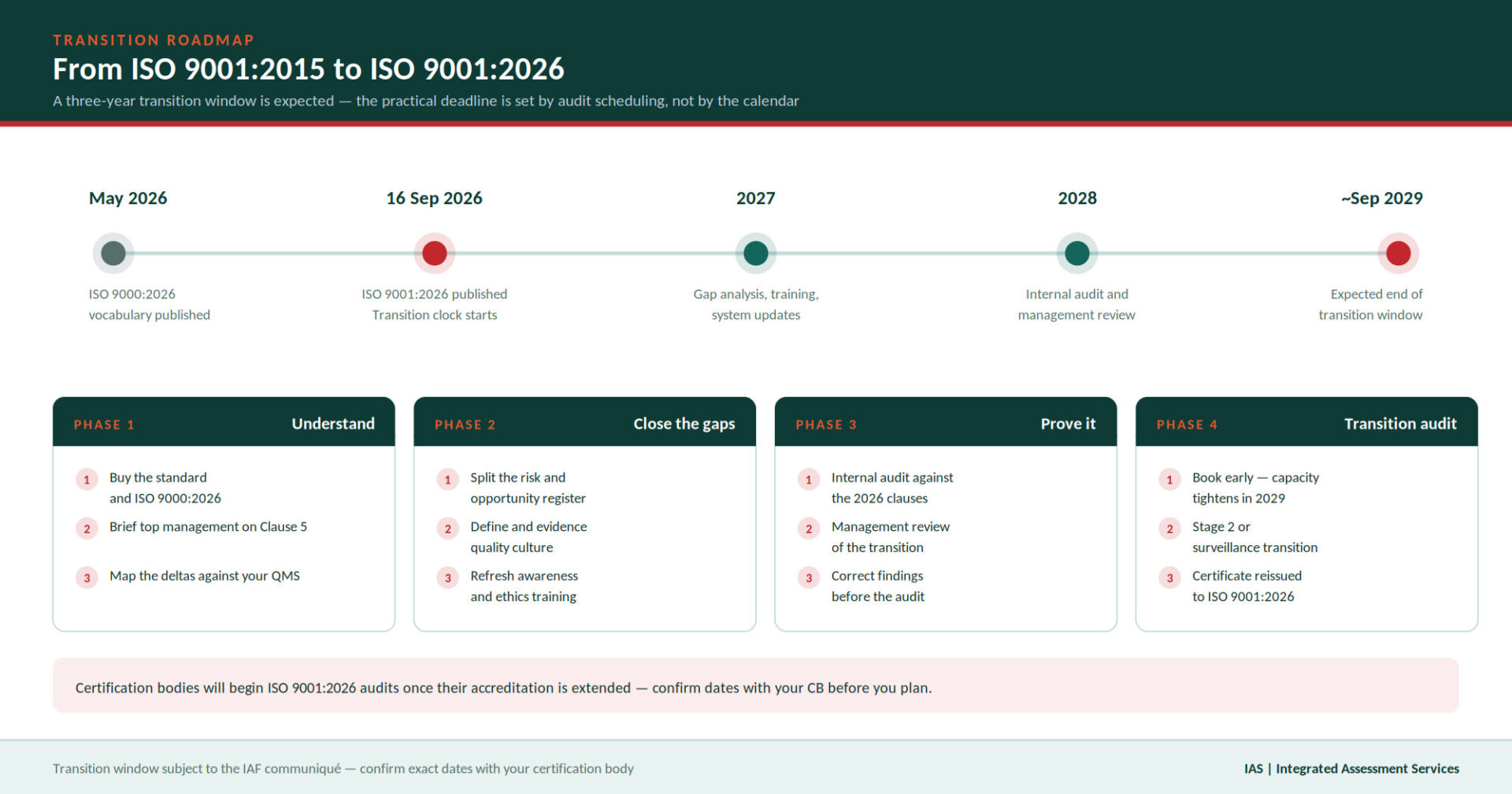This screenshot has height=794, width=1512.
Task: Click the Phase 1 Understand card header
Action: pyautogui.click(x=224, y=422)
